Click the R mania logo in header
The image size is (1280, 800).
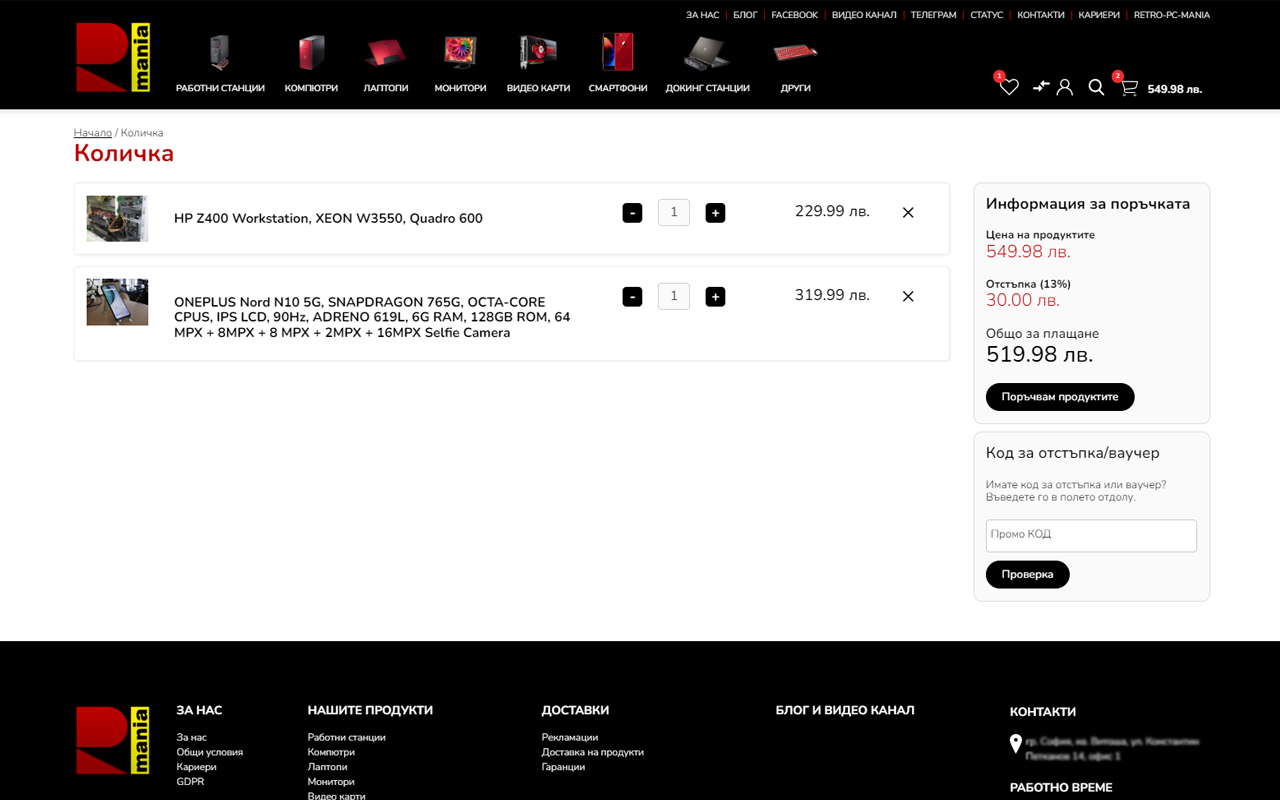click(x=113, y=58)
